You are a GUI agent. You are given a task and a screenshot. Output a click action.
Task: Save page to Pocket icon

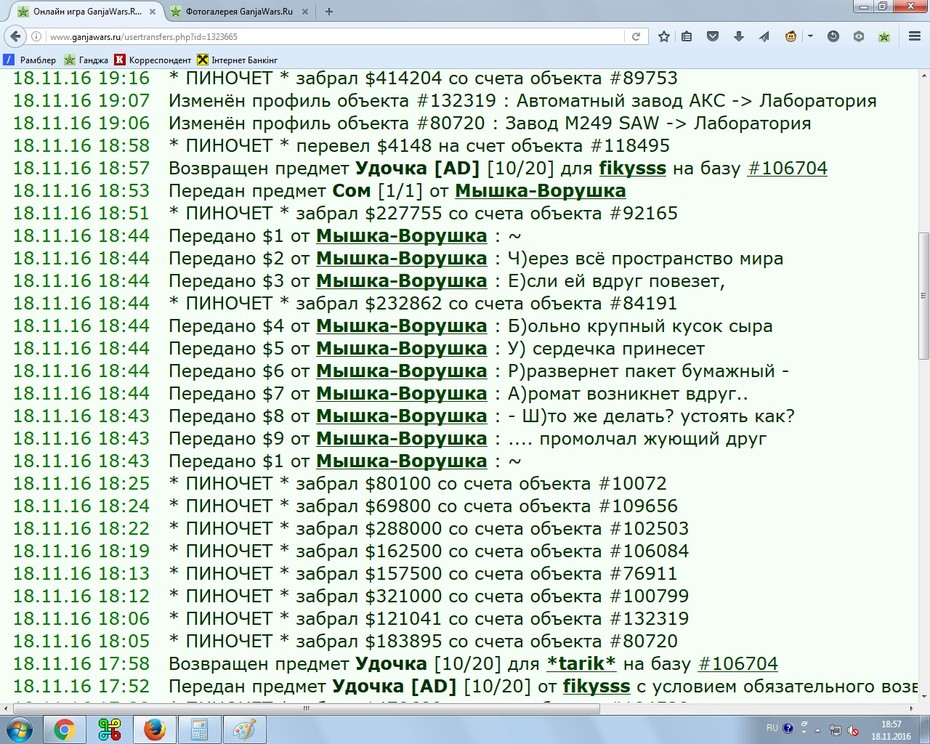pos(713,37)
